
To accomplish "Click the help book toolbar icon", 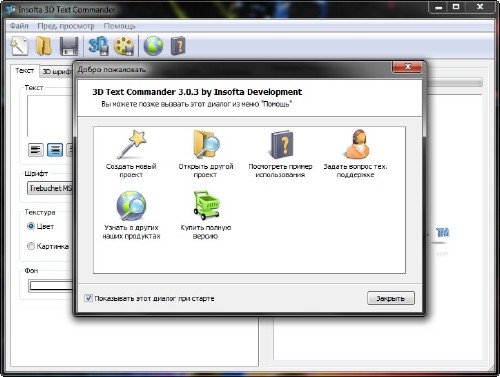I will coord(178,46).
